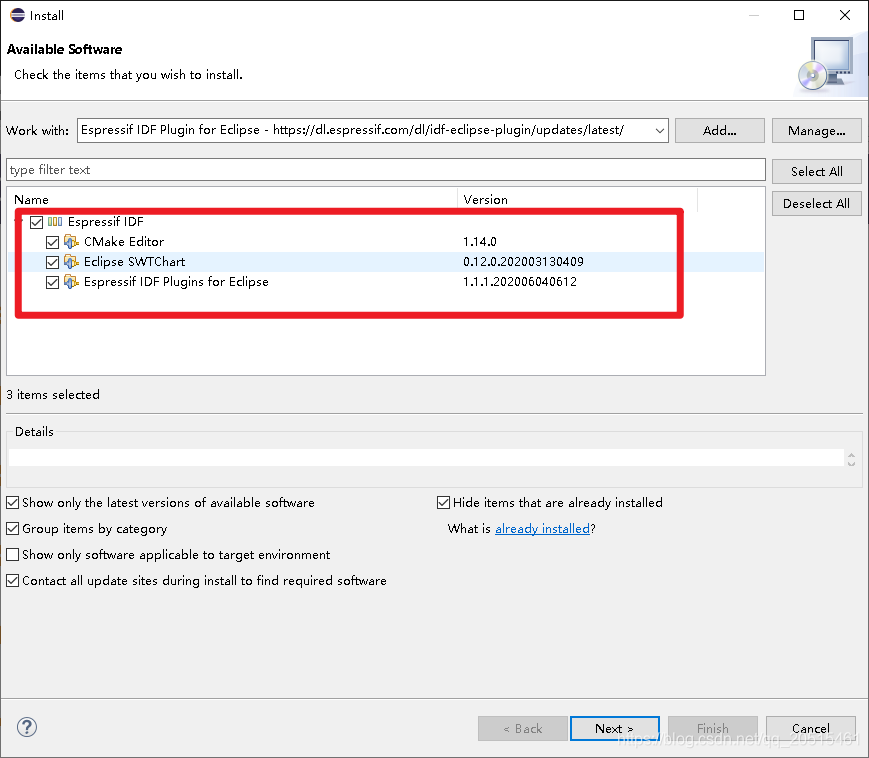Click the Next > button
Viewport: 869px width, 758px height.
pos(615,728)
